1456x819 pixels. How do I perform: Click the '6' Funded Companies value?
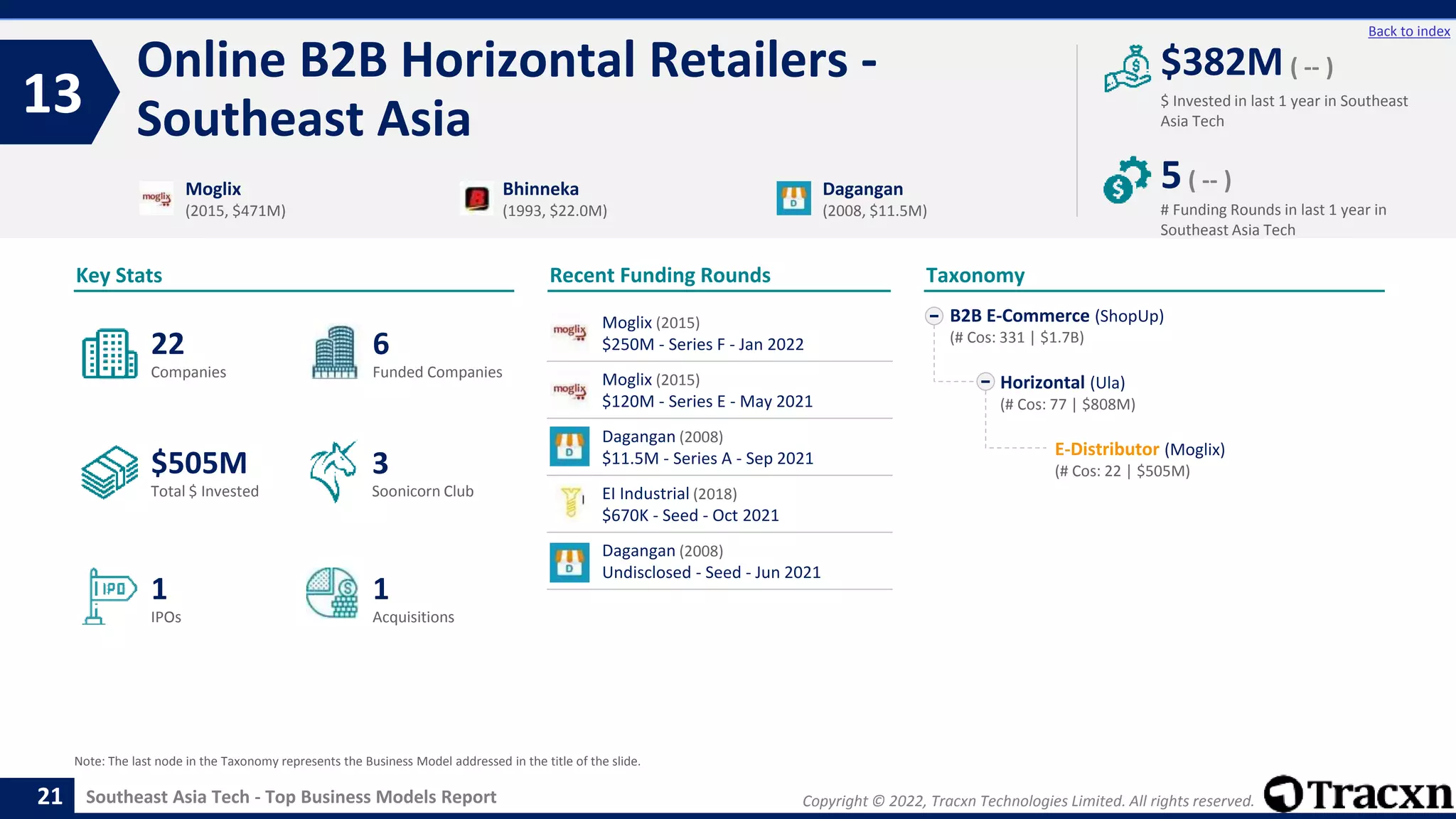[381, 344]
